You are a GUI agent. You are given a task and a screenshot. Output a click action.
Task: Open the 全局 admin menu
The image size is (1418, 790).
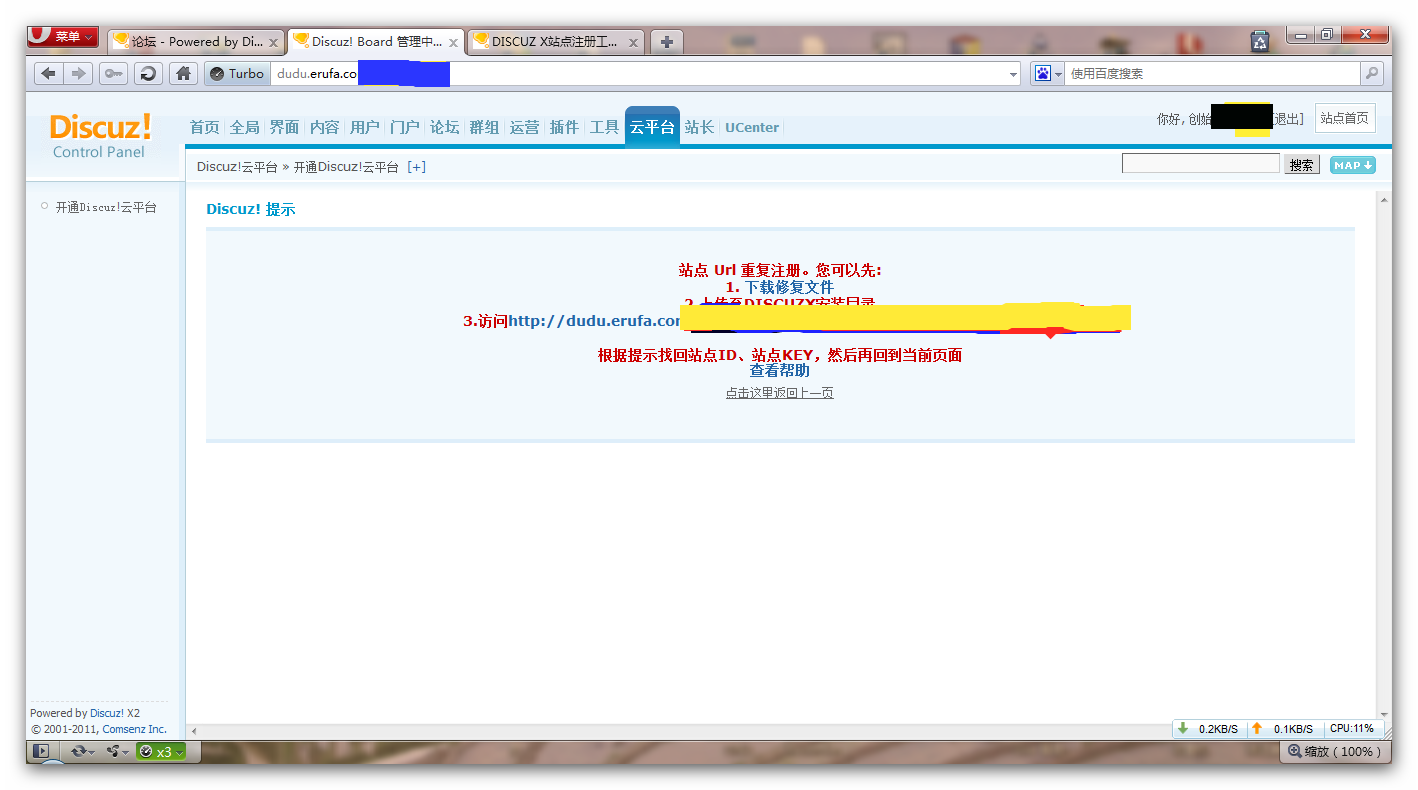coord(245,127)
